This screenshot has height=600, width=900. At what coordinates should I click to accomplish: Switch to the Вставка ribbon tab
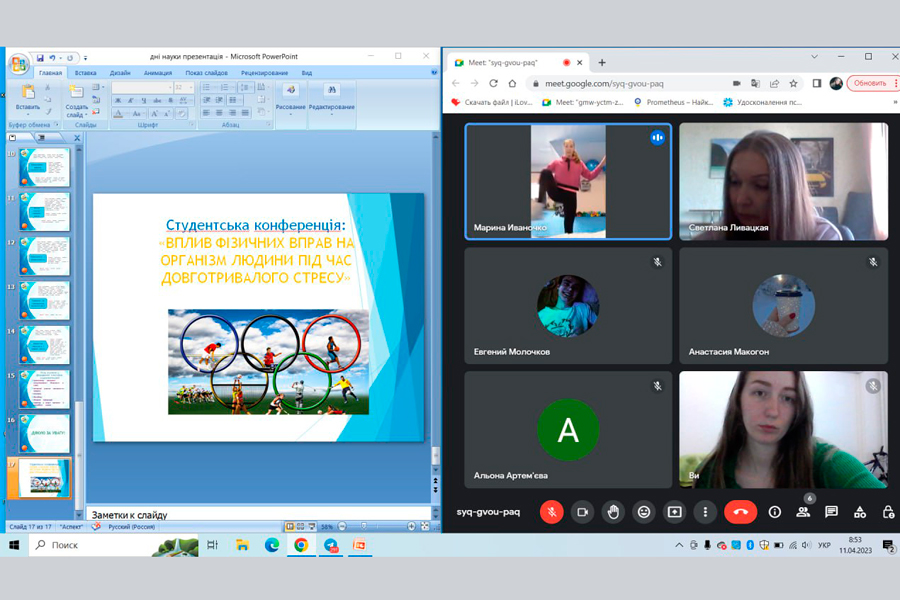[85, 73]
